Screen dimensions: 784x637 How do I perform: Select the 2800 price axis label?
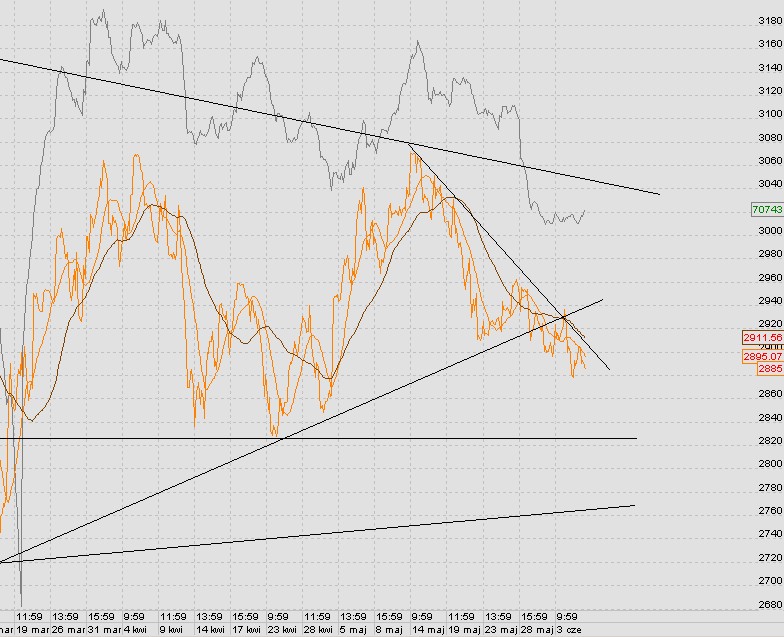click(770, 464)
